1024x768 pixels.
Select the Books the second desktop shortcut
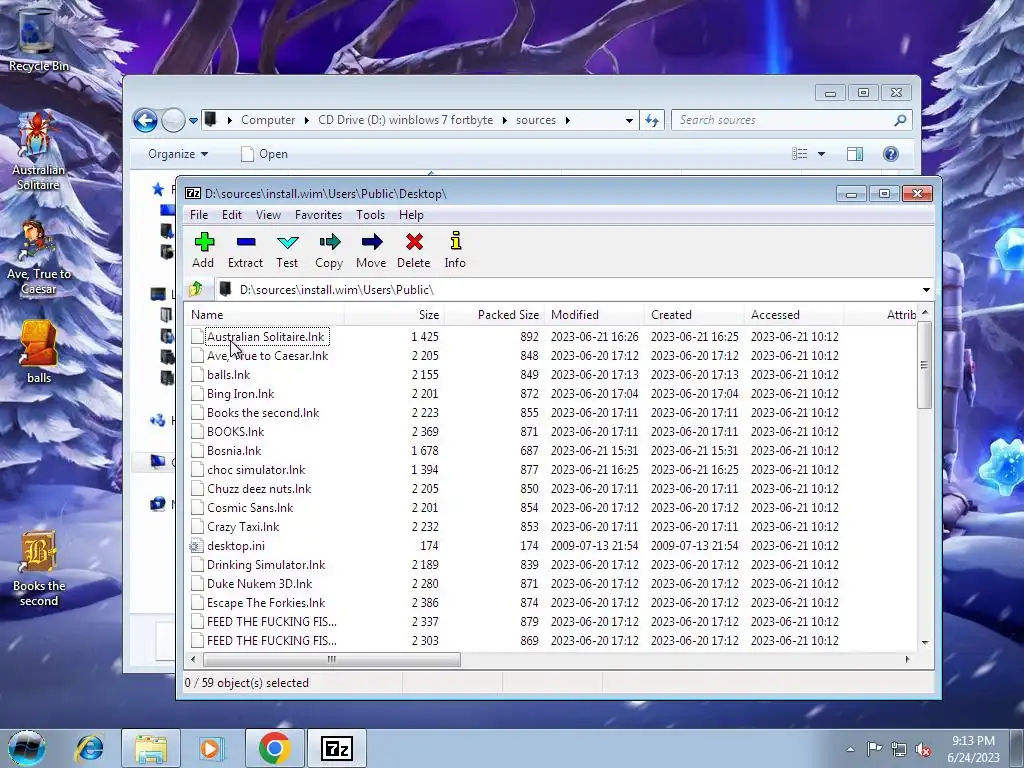click(38, 569)
